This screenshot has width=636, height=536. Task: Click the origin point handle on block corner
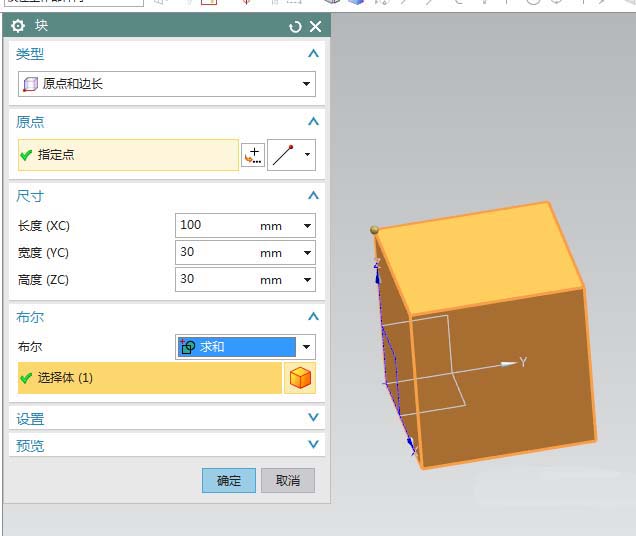(375, 230)
